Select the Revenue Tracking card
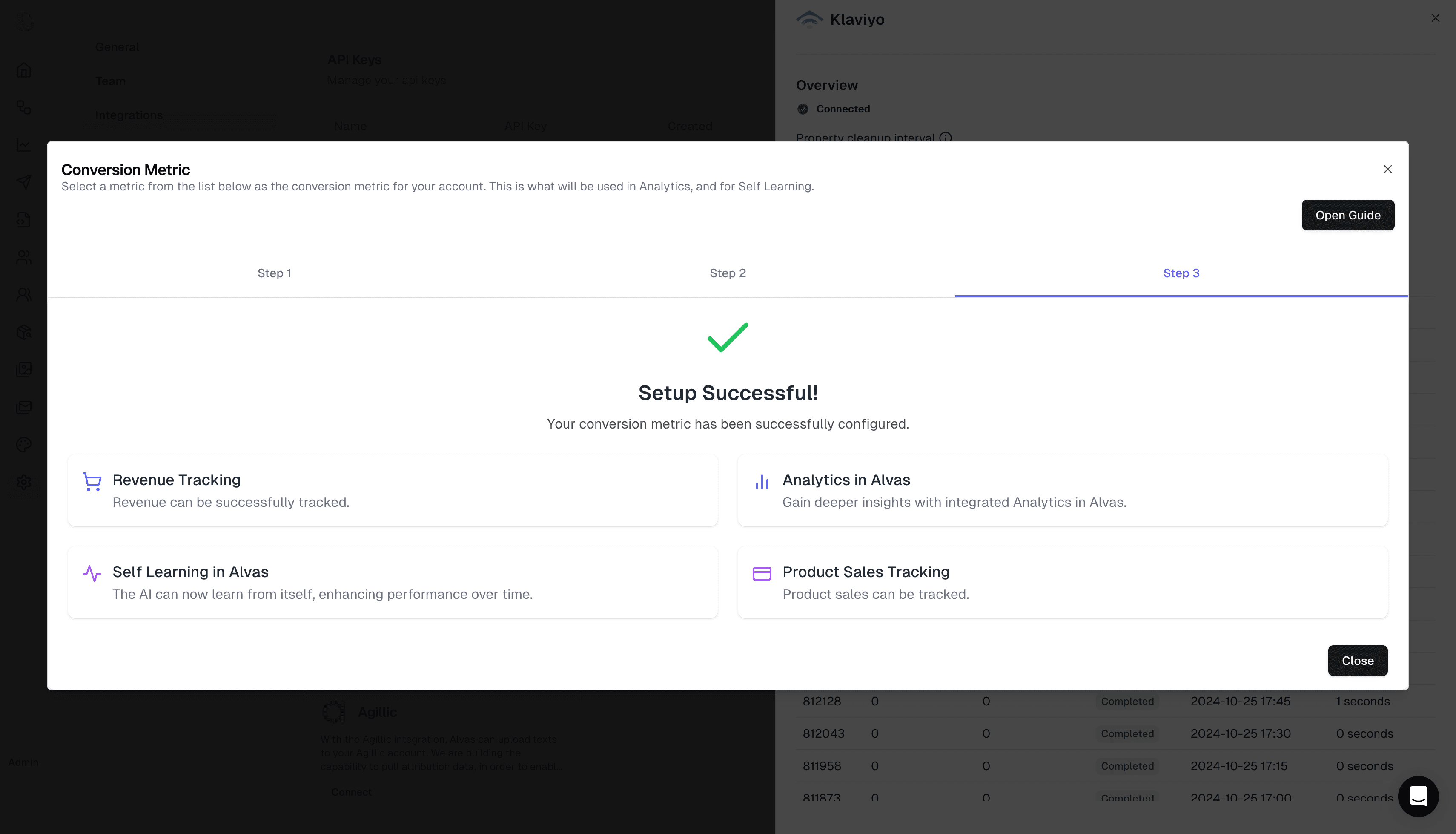Viewport: 1456px width, 834px height. click(393, 490)
